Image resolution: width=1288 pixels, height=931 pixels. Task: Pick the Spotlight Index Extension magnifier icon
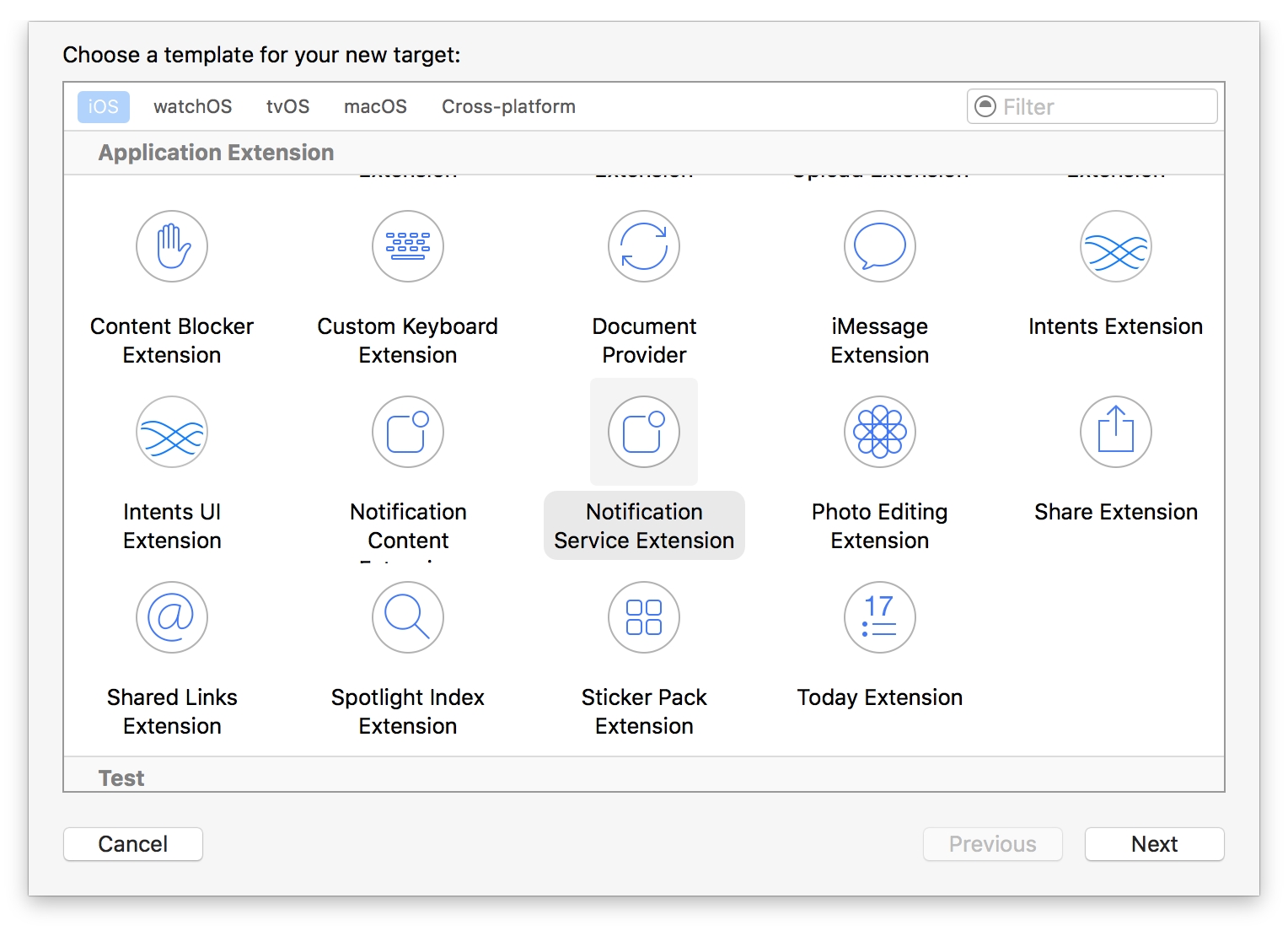(408, 617)
